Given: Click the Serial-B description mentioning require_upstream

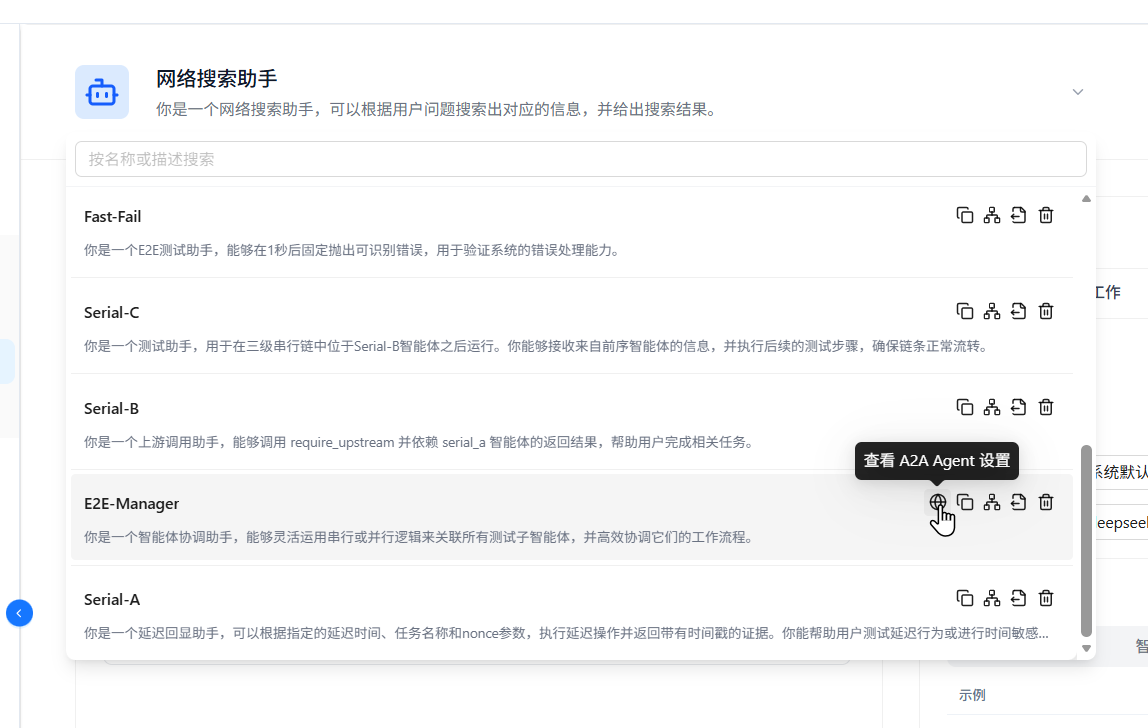Looking at the screenshot, I should [420, 442].
